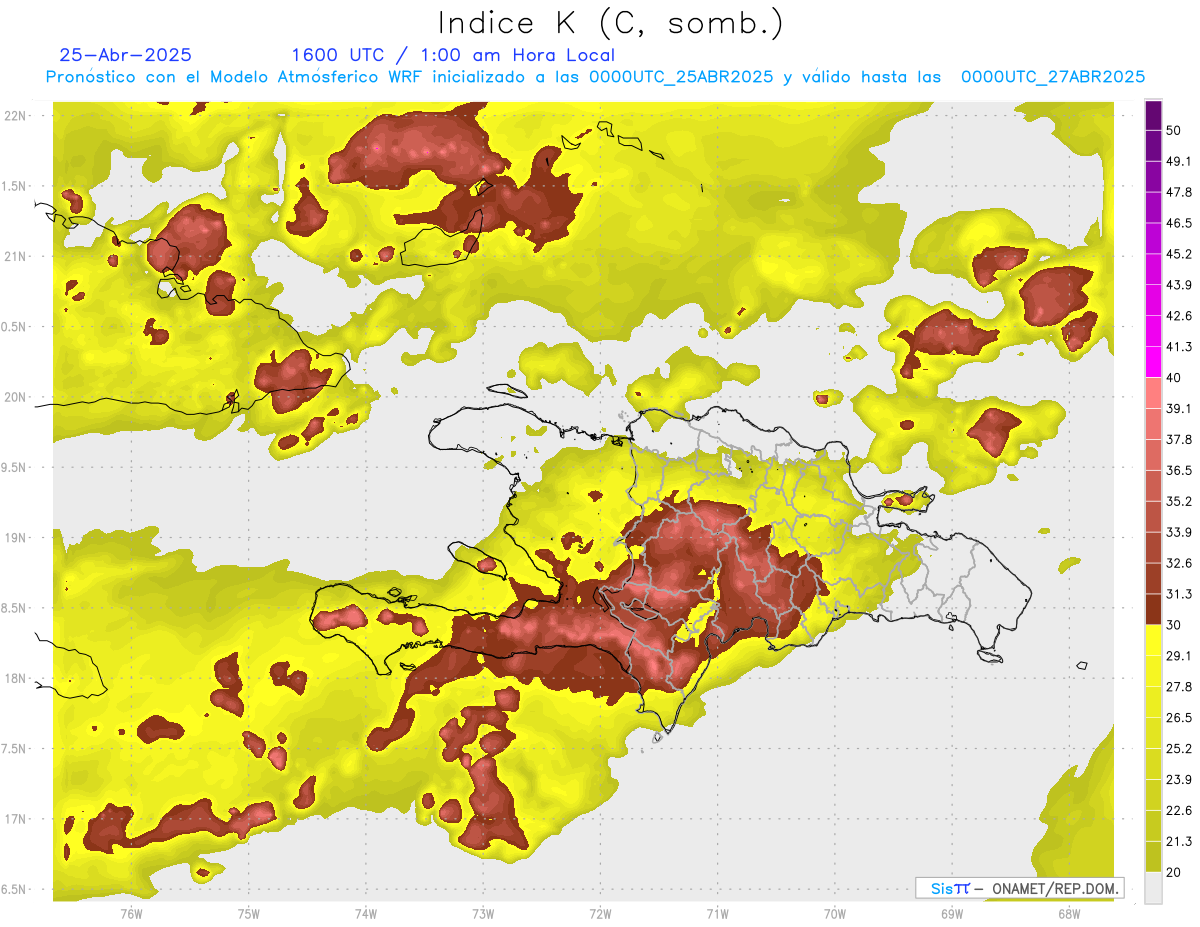Screen dimensions: 1200x927
Task: Click the dark brown swatch between 30 and 31.3
Action: click(1153, 609)
